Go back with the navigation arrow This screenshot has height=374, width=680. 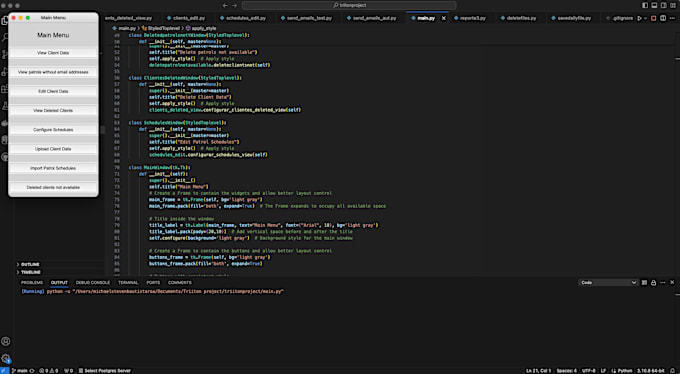[225, 5]
